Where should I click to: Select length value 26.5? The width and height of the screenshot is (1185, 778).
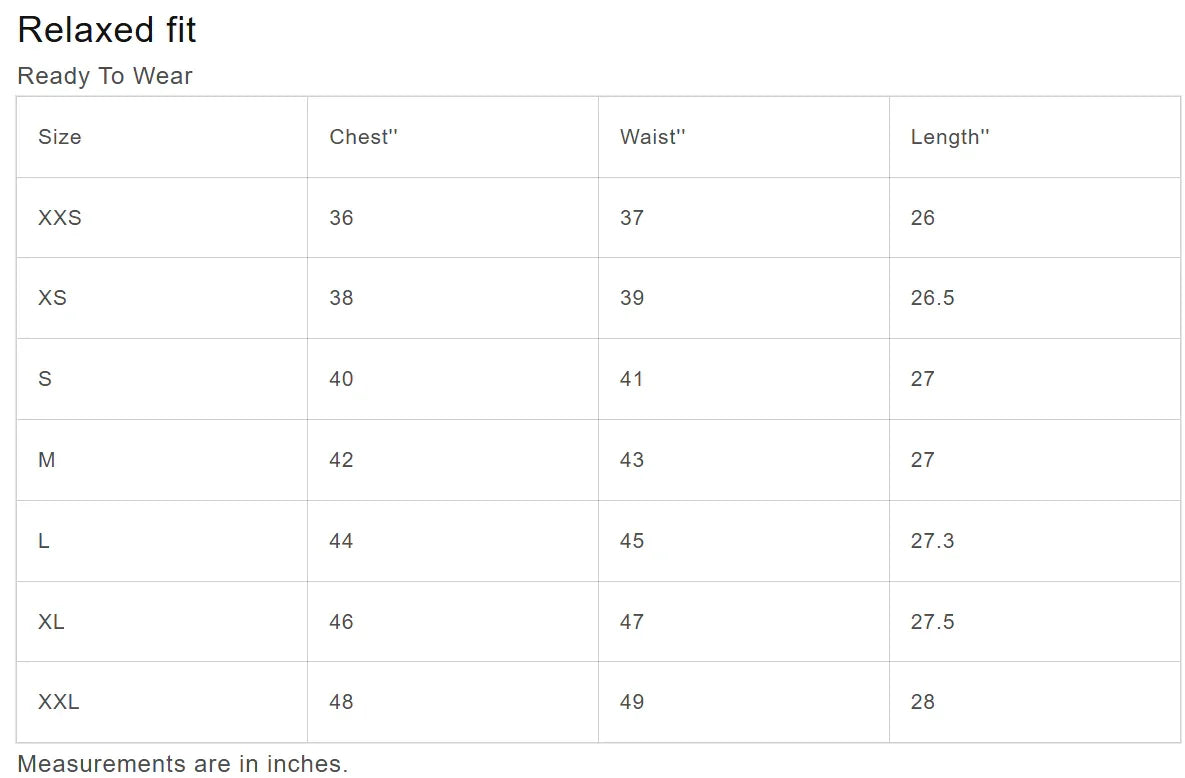[932, 298]
